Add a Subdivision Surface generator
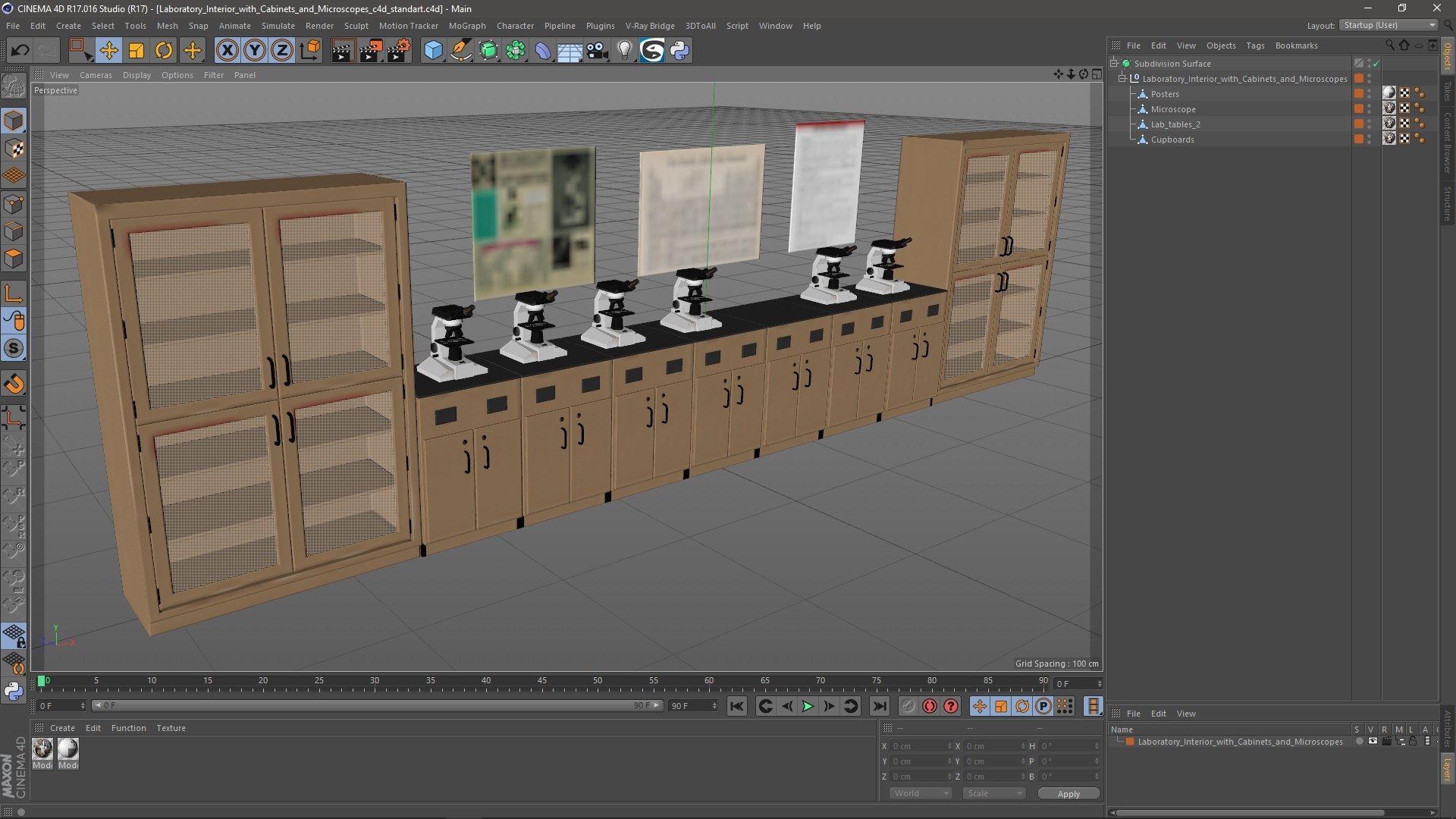This screenshot has height=819, width=1456. (488, 51)
